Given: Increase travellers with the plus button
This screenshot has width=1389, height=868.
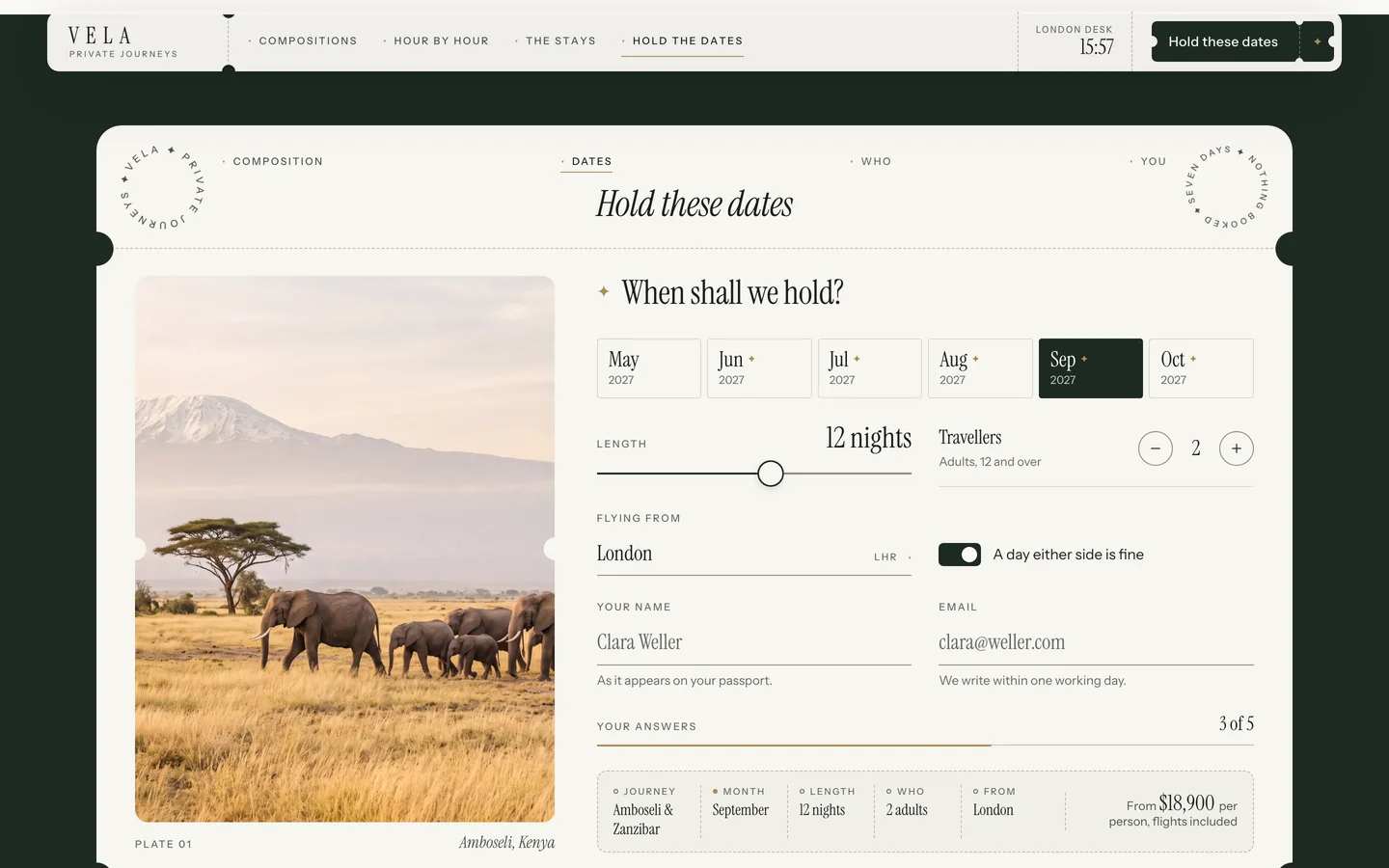Looking at the screenshot, I should pyautogui.click(x=1236, y=448).
